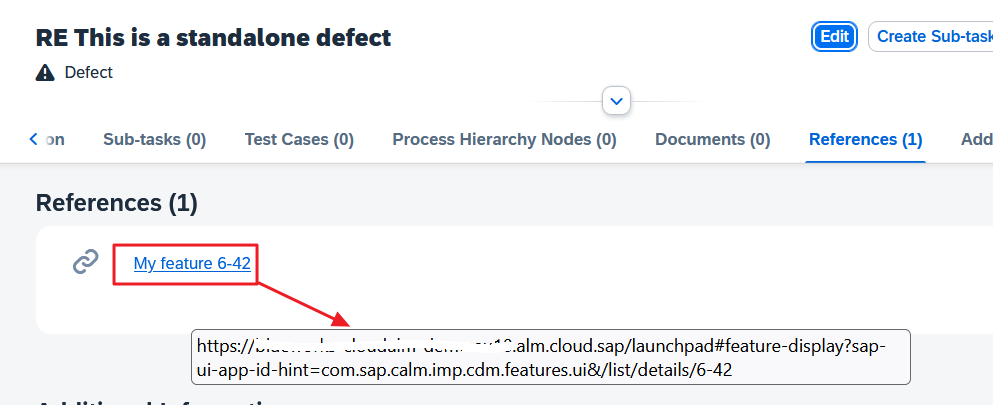993x405 pixels.
Task: Click the Create Sub-task button
Action: 930,37
